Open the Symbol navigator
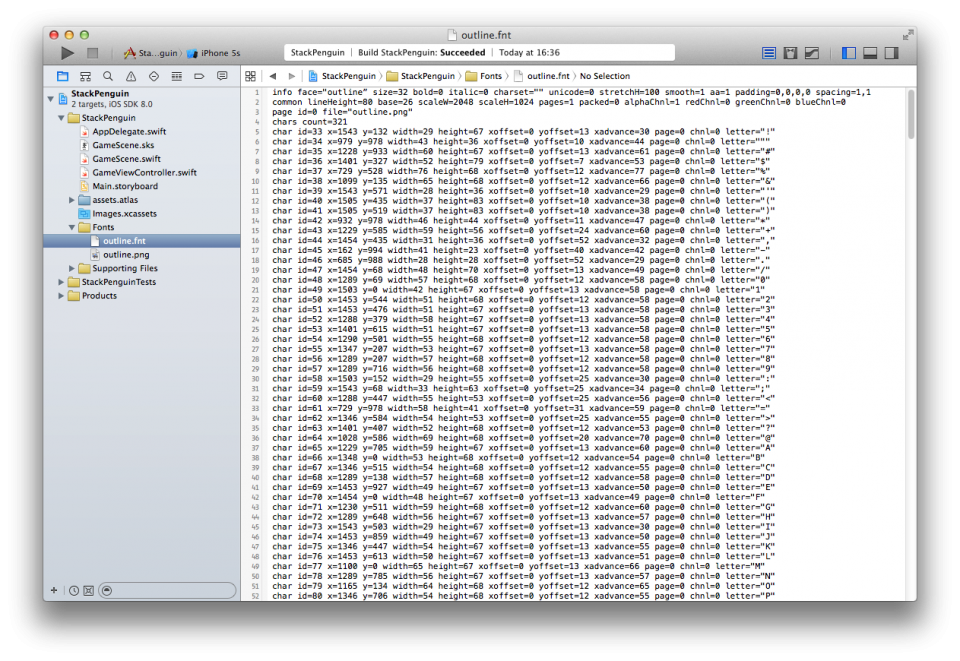Image resolution: width=960 pixels, height=661 pixels. click(x=84, y=75)
